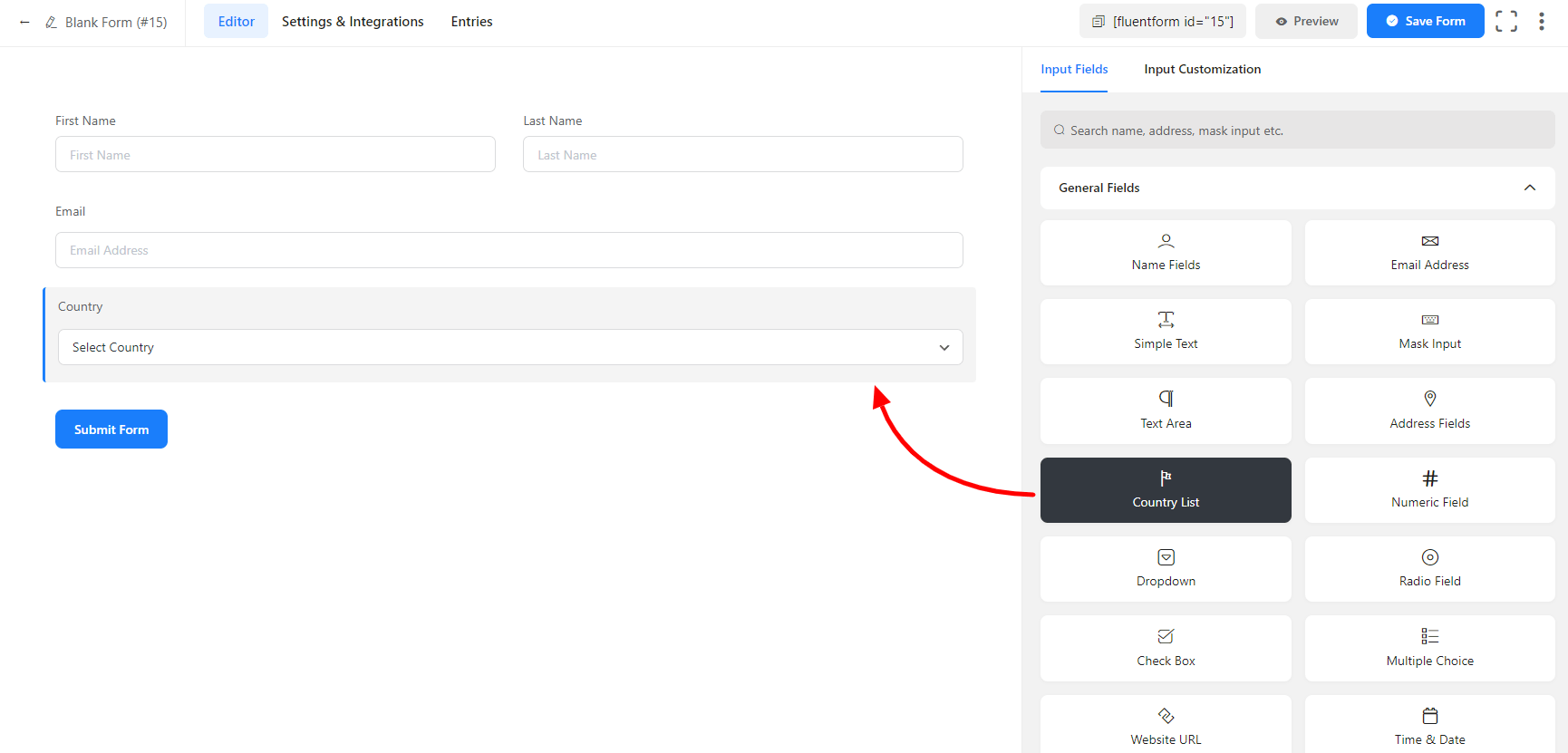Open Settings & Integrations tab
1568x753 pixels.
(x=353, y=22)
